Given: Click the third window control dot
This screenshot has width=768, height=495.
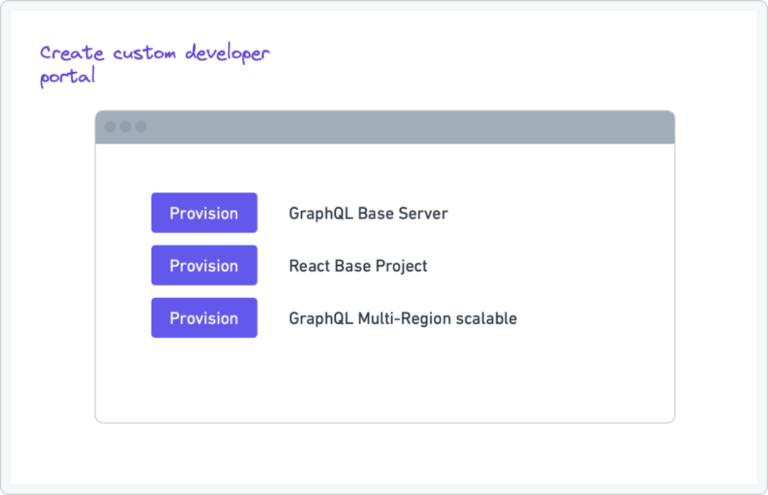Looking at the screenshot, I should [141, 127].
